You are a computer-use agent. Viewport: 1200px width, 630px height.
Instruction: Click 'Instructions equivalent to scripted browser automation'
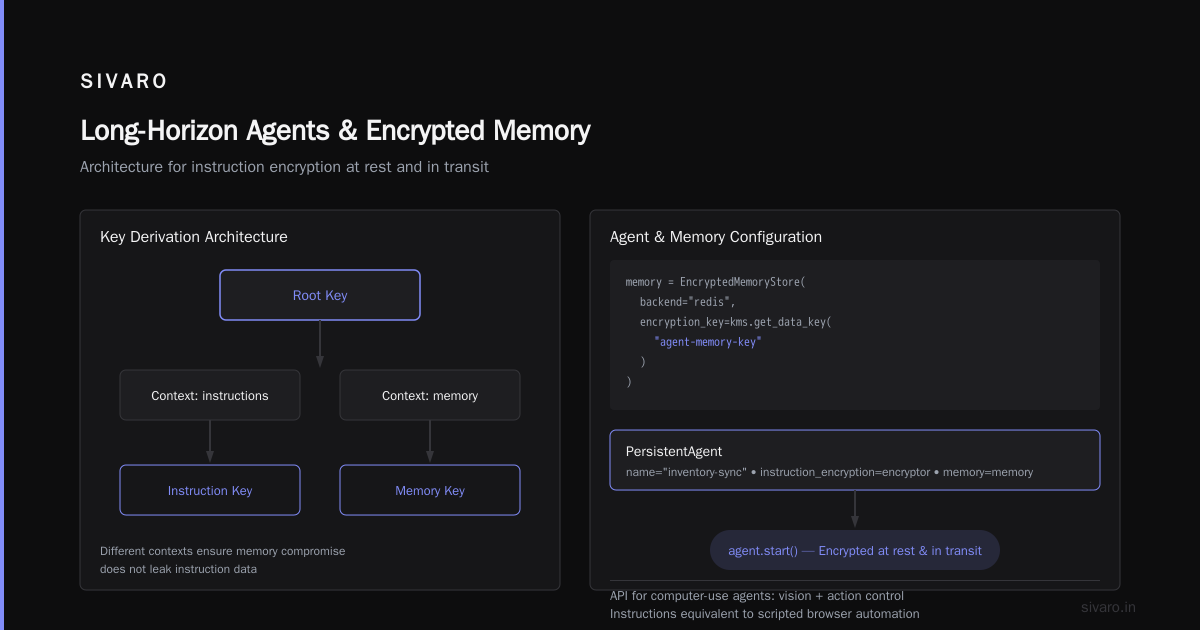pyautogui.click(x=765, y=614)
